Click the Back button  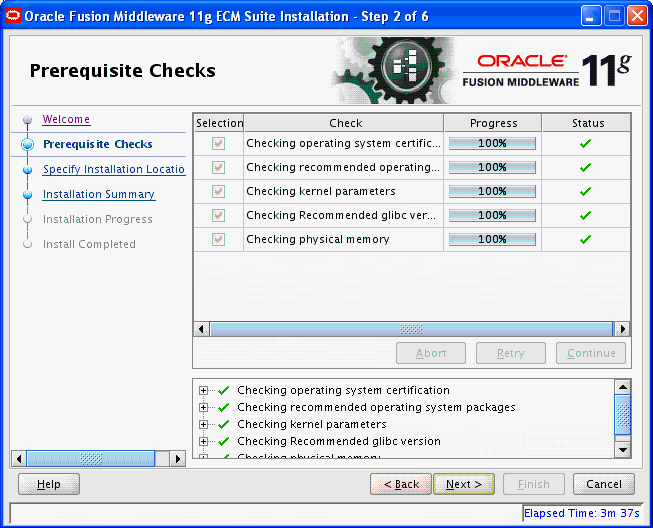coord(401,484)
